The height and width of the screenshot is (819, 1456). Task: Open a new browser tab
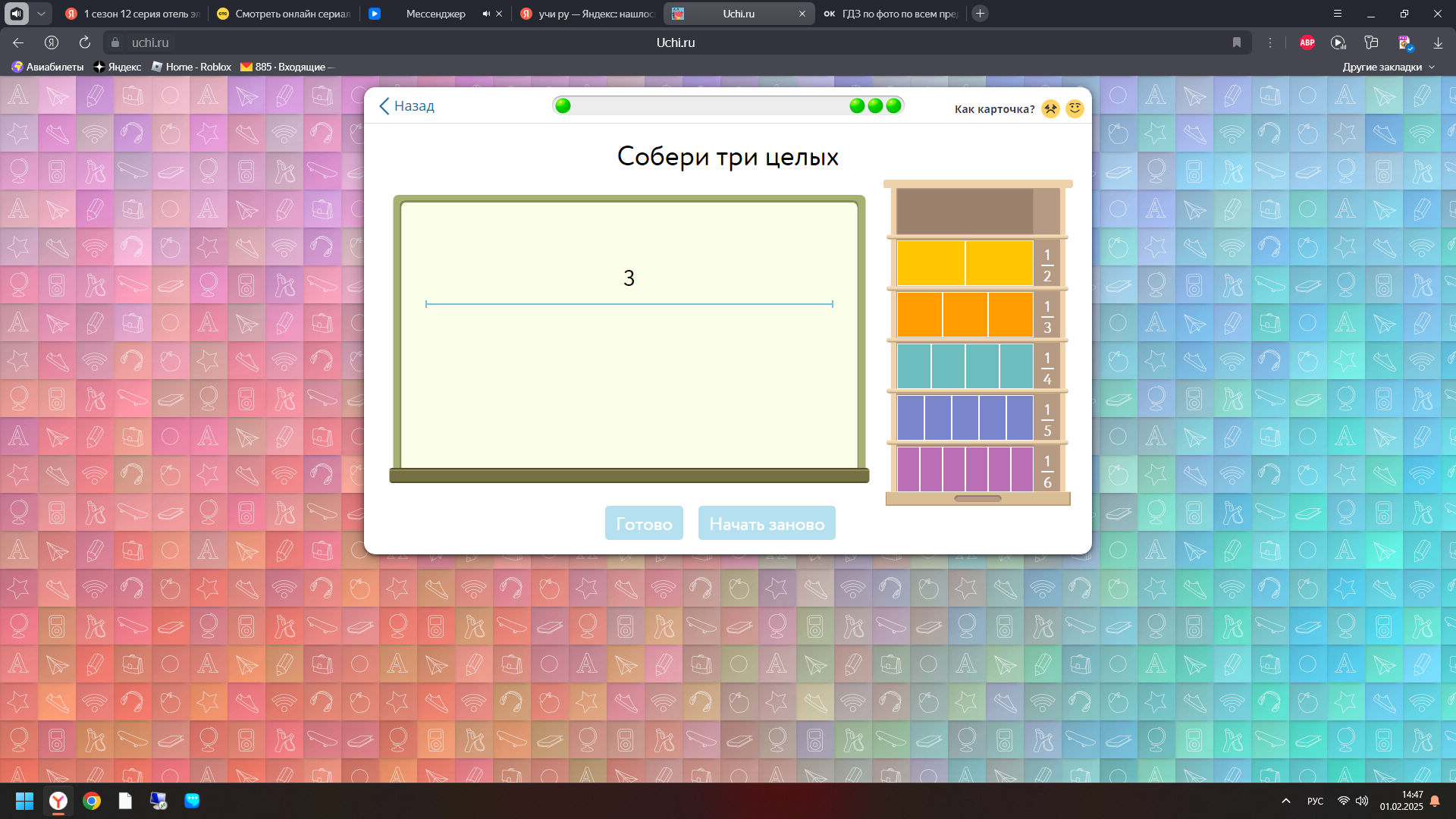coord(980,14)
